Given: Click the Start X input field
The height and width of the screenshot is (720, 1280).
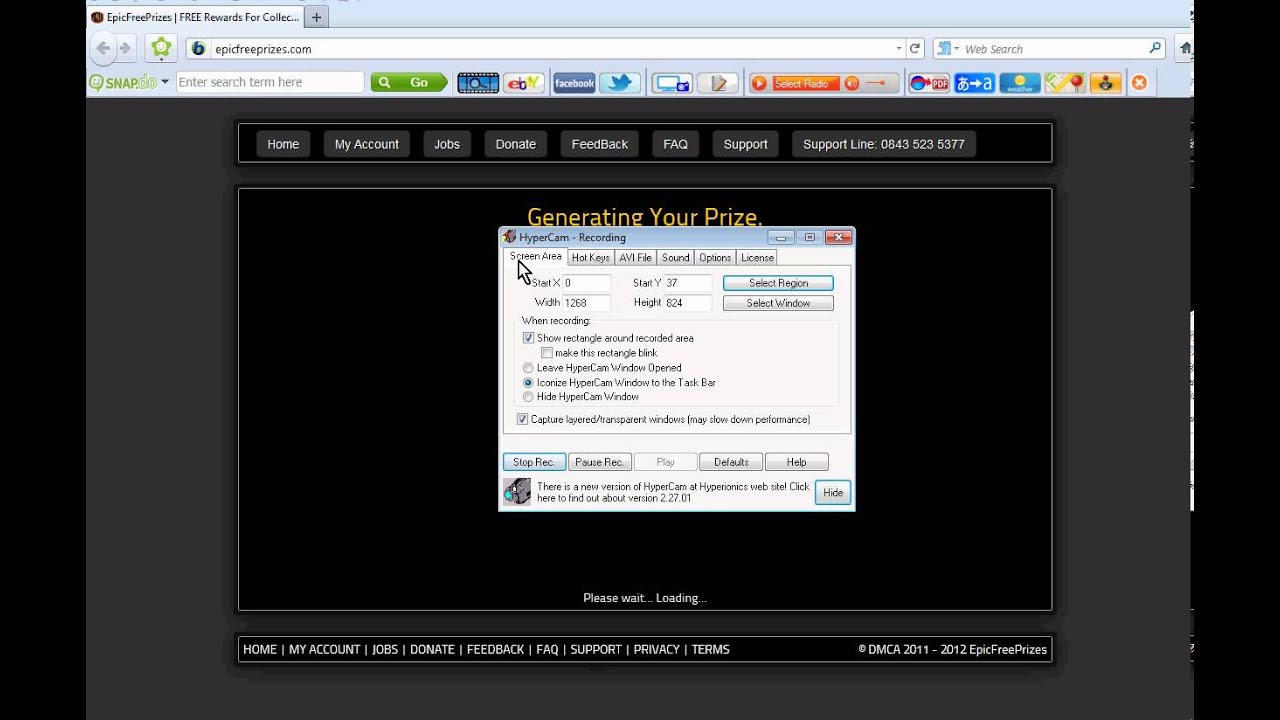Looking at the screenshot, I should click(x=586, y=283).
